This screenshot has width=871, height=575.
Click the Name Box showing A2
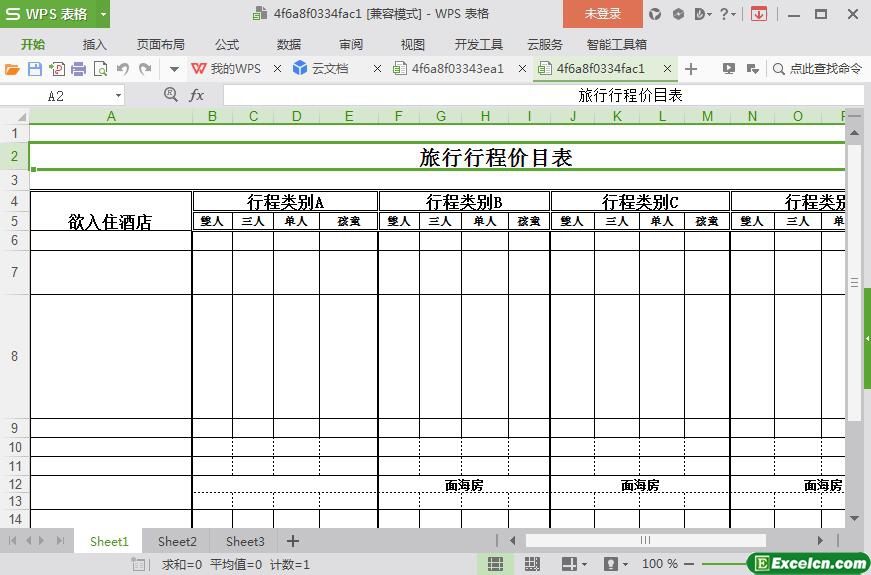[x=56, y=96]
